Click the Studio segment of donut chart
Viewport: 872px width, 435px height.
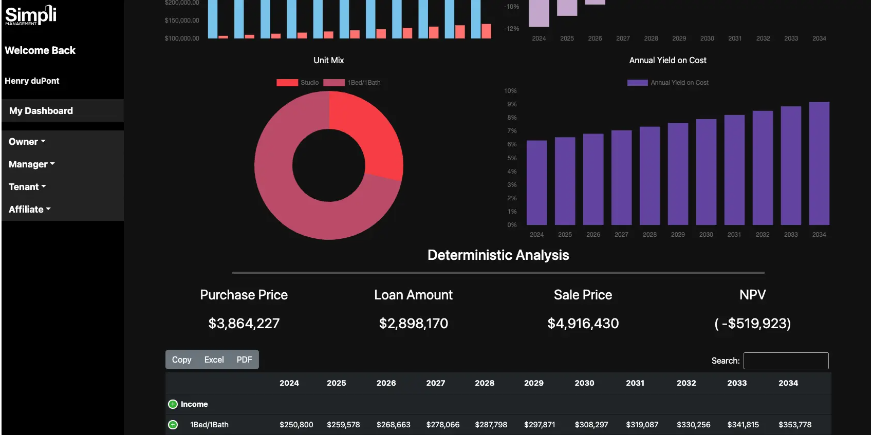[x=375, y=135]
